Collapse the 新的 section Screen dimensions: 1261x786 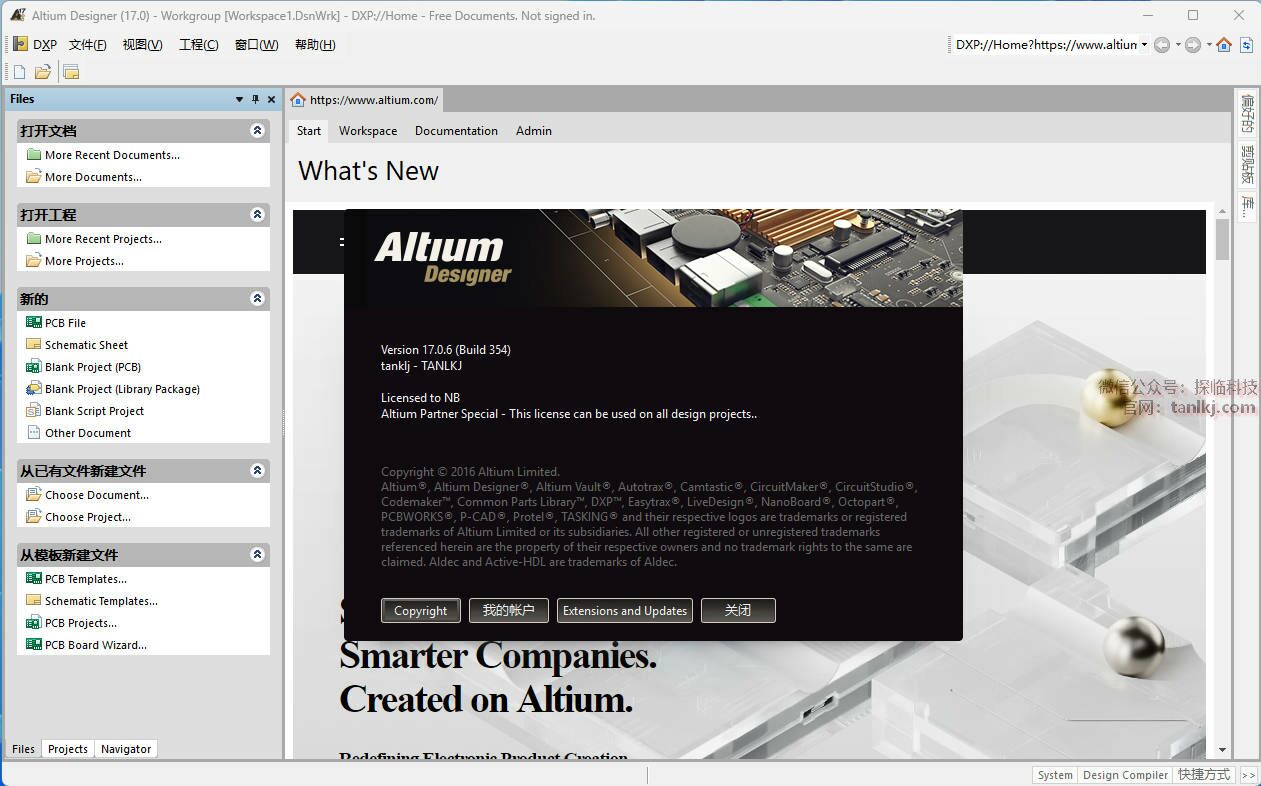click(257, 299)
